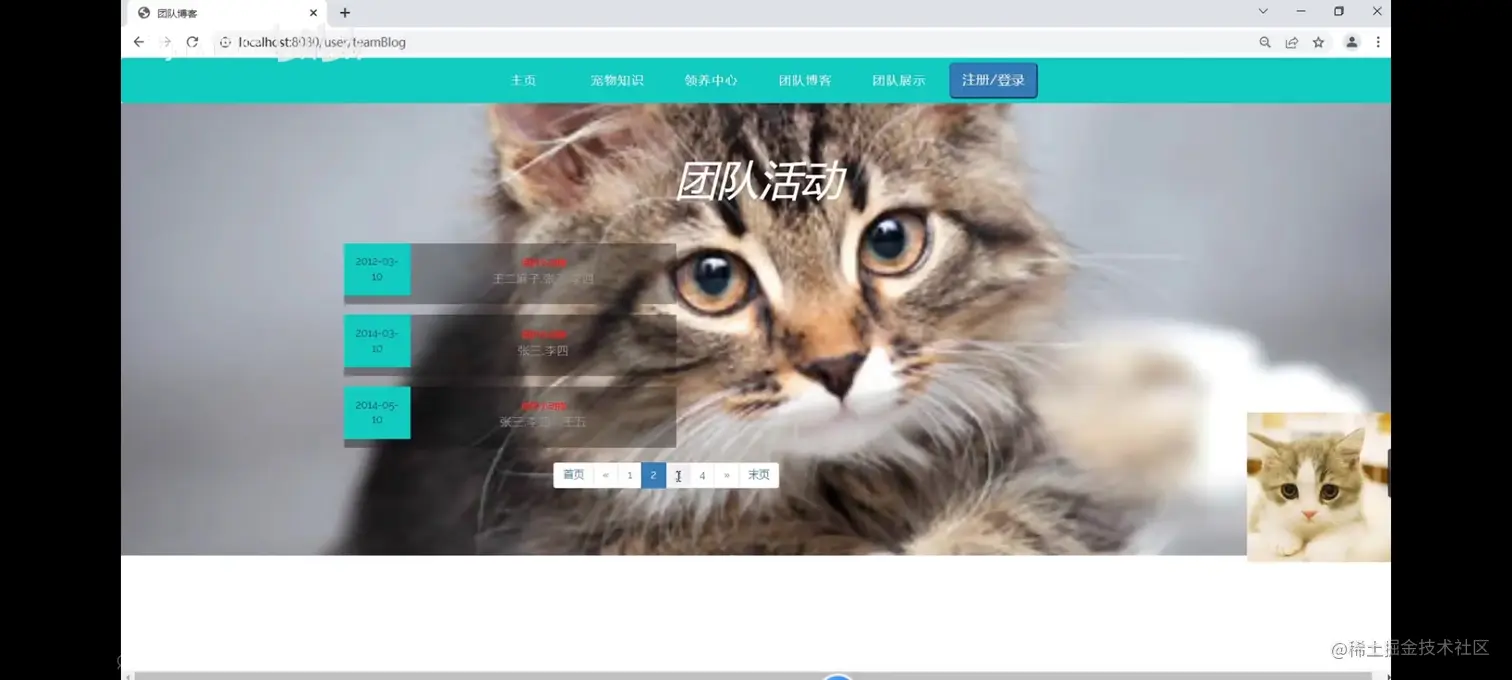Go to page 4 in pagination
Image resolution: width=1512 pixels, height=680 pixels.
coord(702,475)
